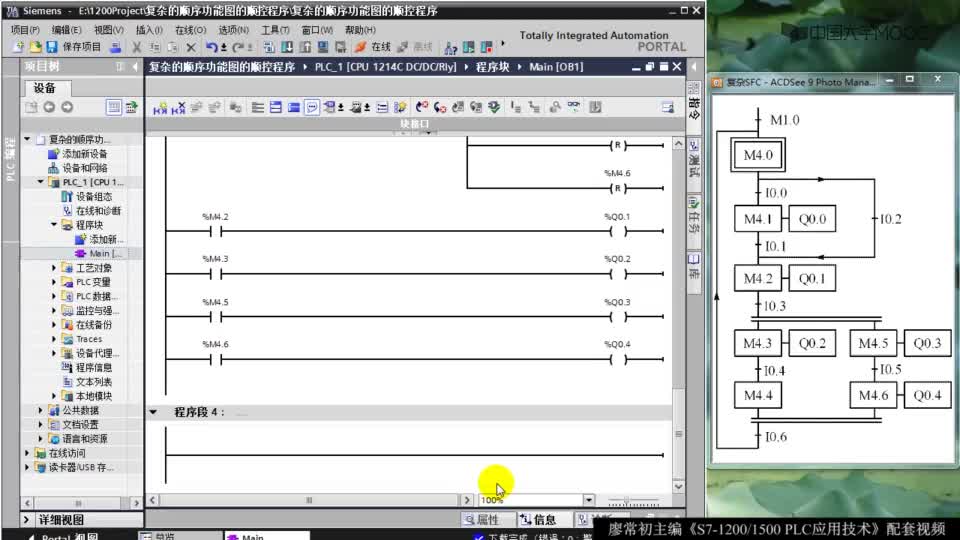Expand the 详细视图 panel
960x540 pixels.
[x=26, y=520]
